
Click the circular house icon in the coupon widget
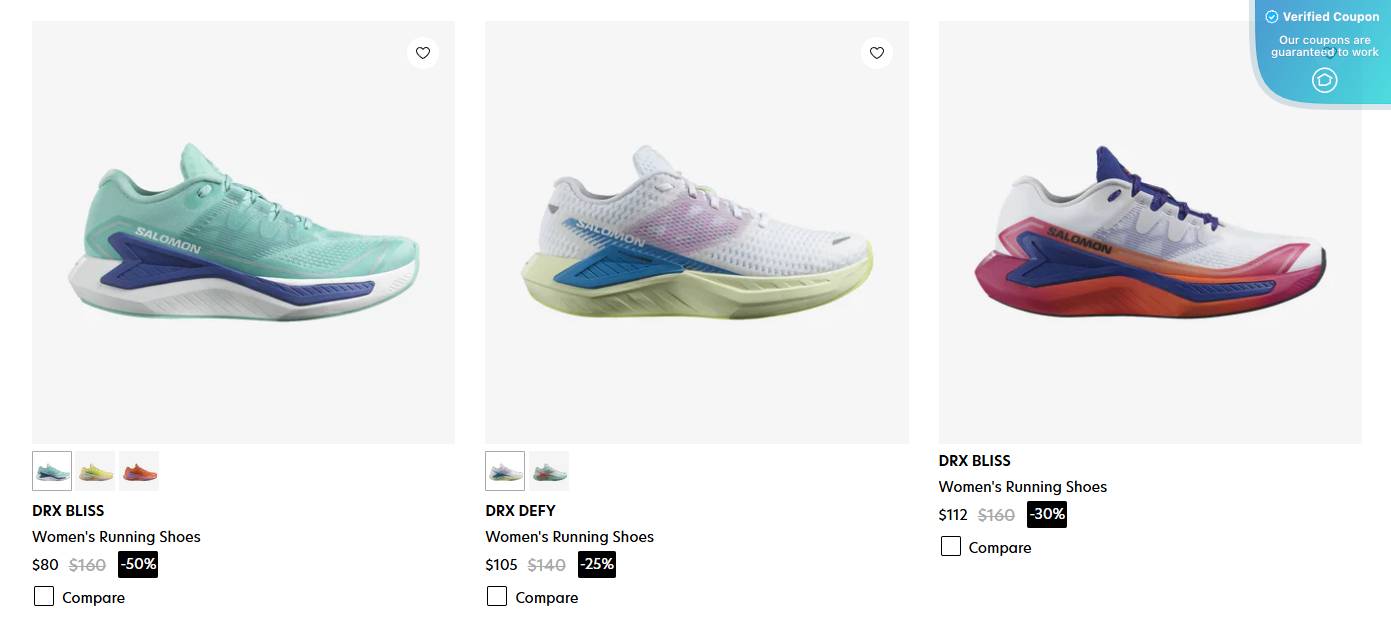[x=1324, y=80]
